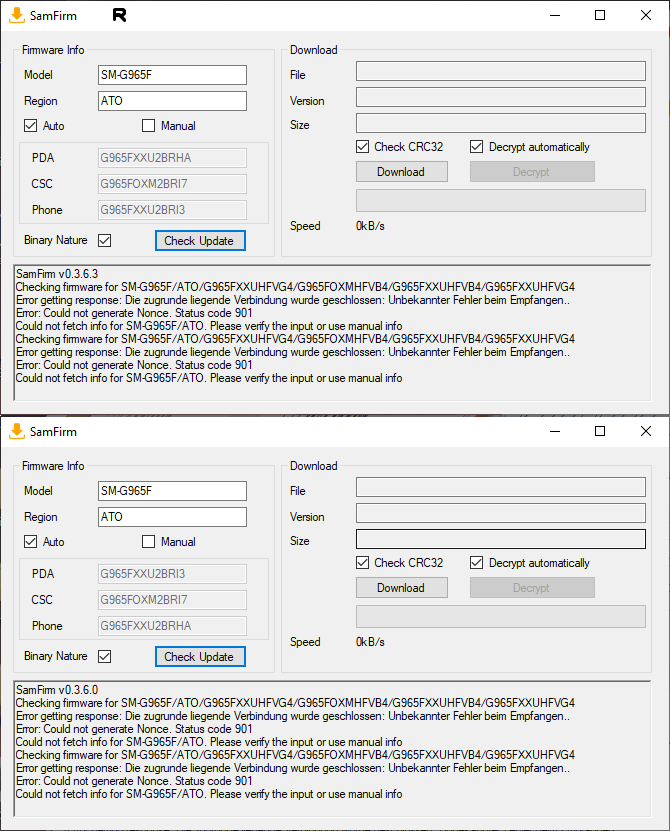Click the R logo in the upper title bar
Viewport: 670px width, 832px height.
[120, 15]
